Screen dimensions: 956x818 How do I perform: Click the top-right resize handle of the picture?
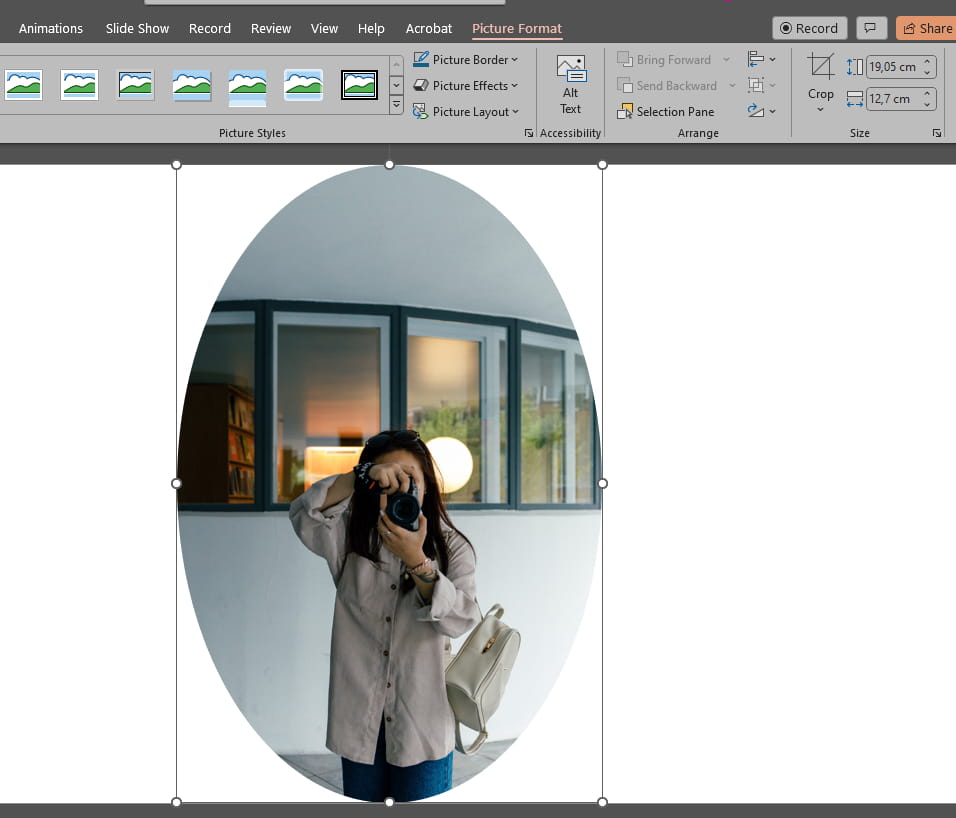click(602, 165)
